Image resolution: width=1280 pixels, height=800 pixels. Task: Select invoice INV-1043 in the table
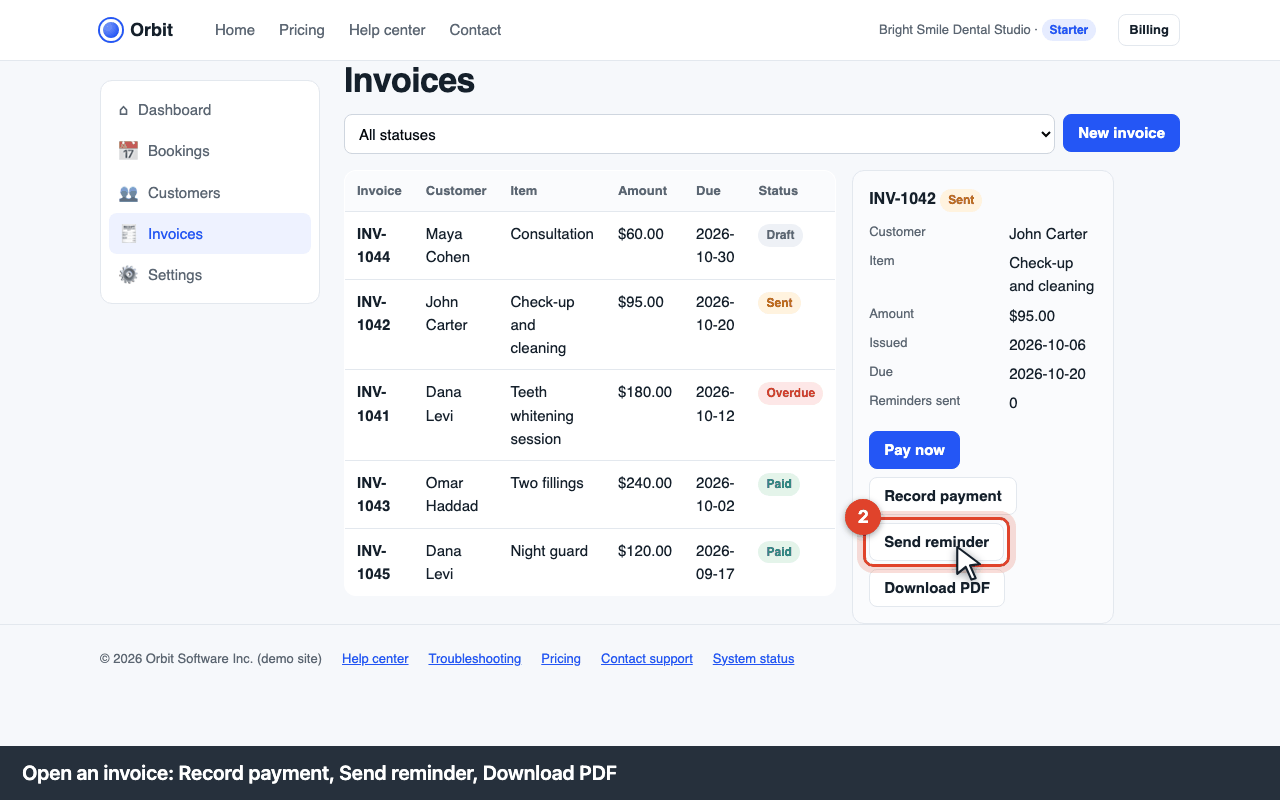pyautogui.click(x=590, y=494)
